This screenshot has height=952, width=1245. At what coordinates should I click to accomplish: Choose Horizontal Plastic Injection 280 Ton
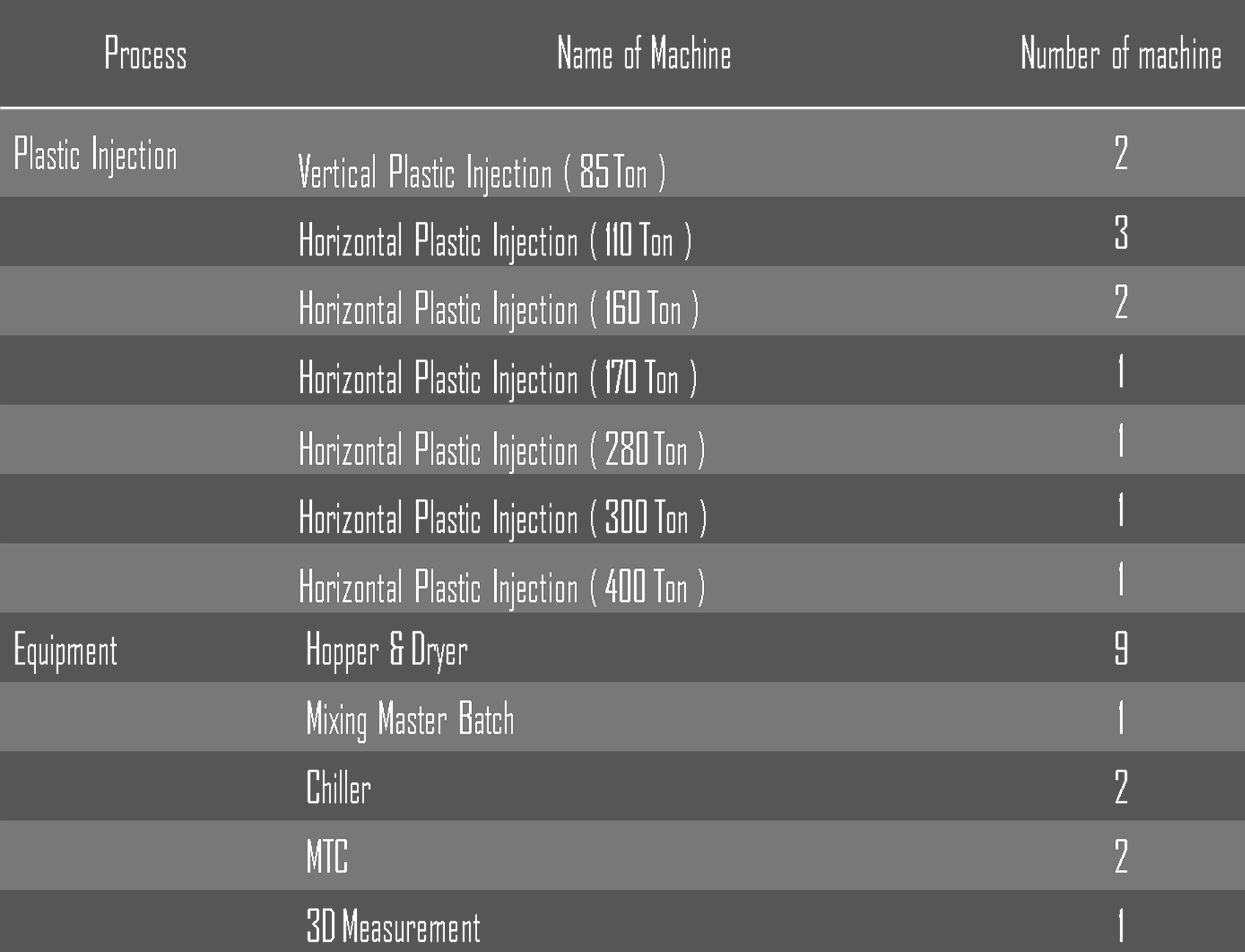(501, 449)
